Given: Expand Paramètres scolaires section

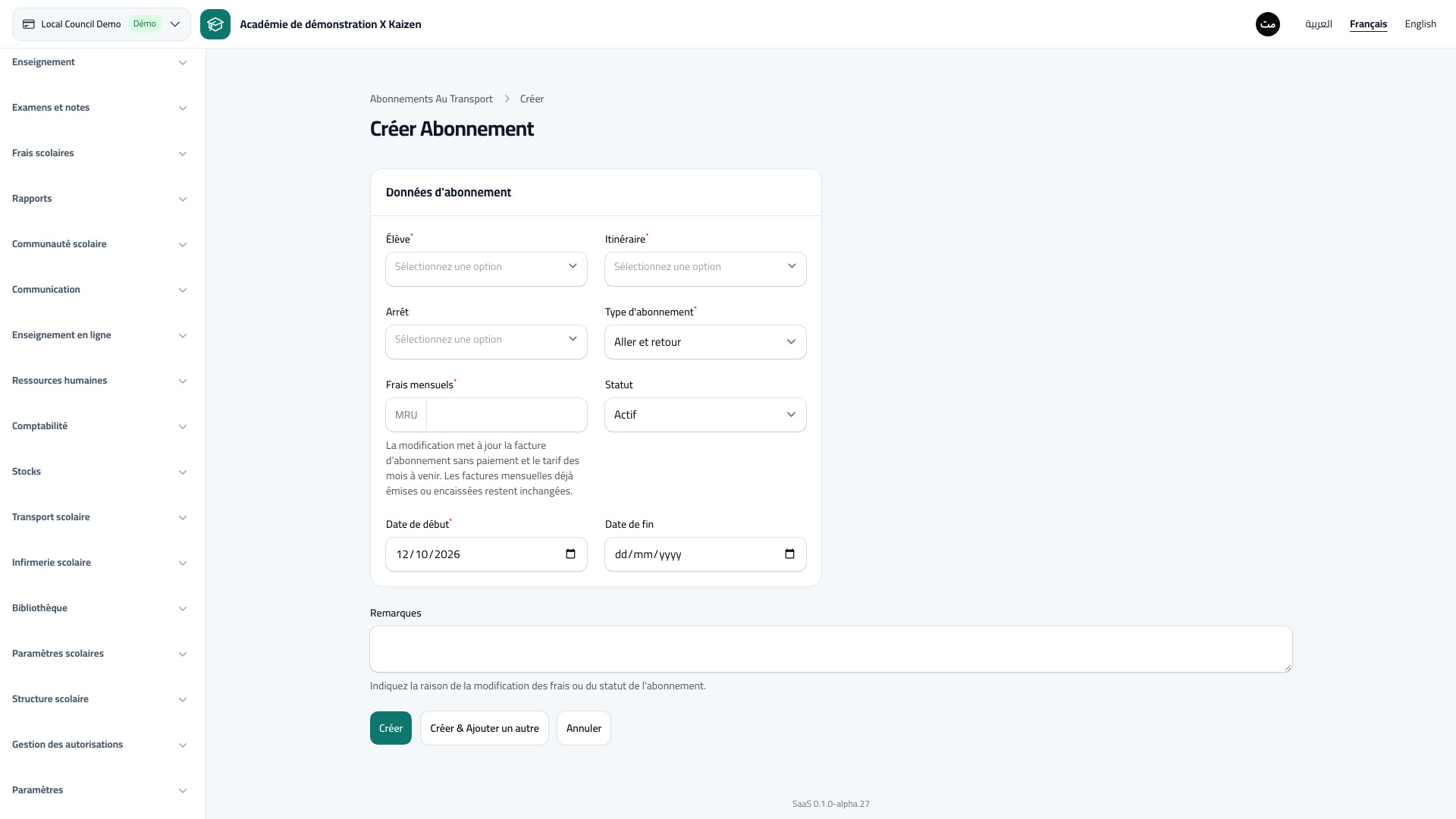Looking at the screenshot, I should [x=99, y=654].
